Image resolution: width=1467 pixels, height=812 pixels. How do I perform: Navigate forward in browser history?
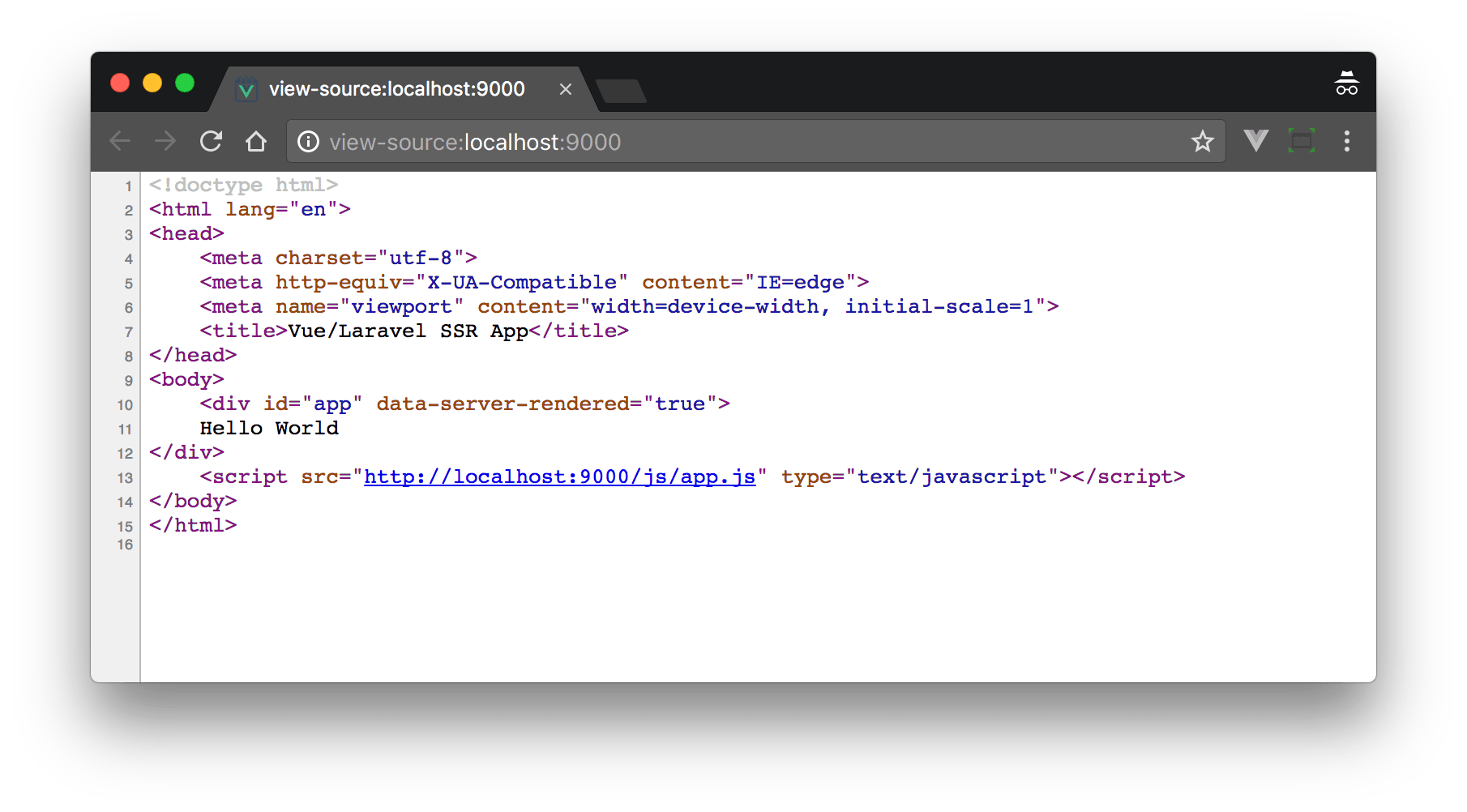(x=165, y=141)
